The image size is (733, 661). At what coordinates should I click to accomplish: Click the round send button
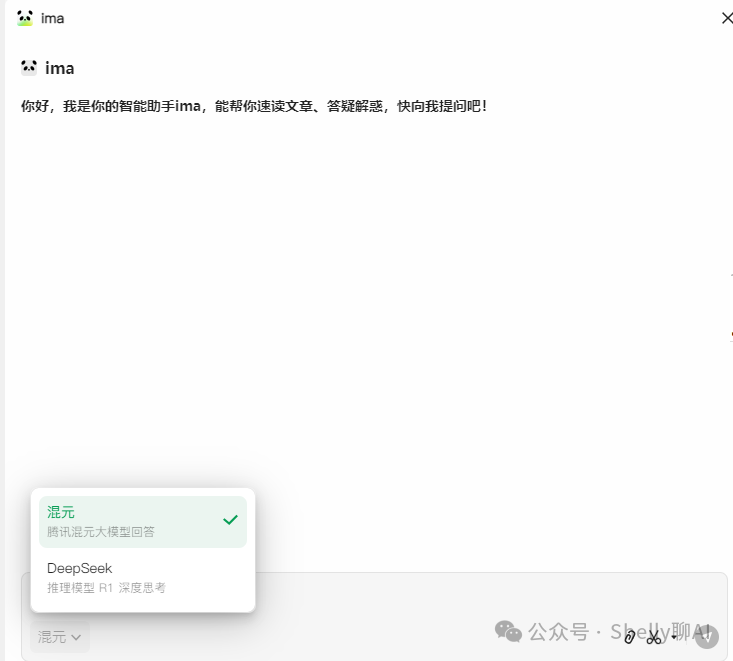coord(707,637)
